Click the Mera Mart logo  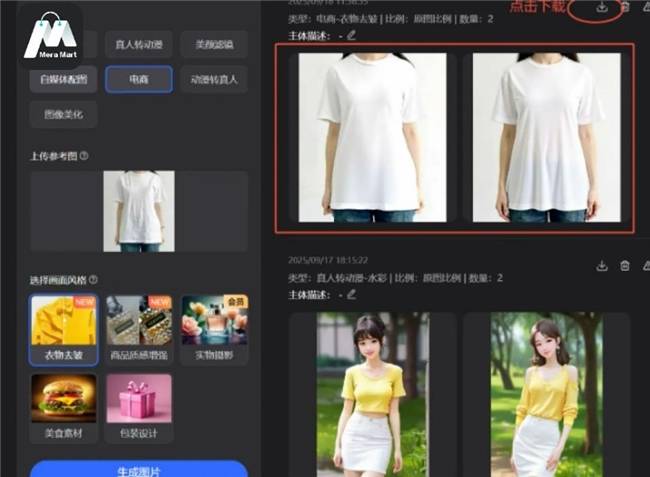coord(51,36)
